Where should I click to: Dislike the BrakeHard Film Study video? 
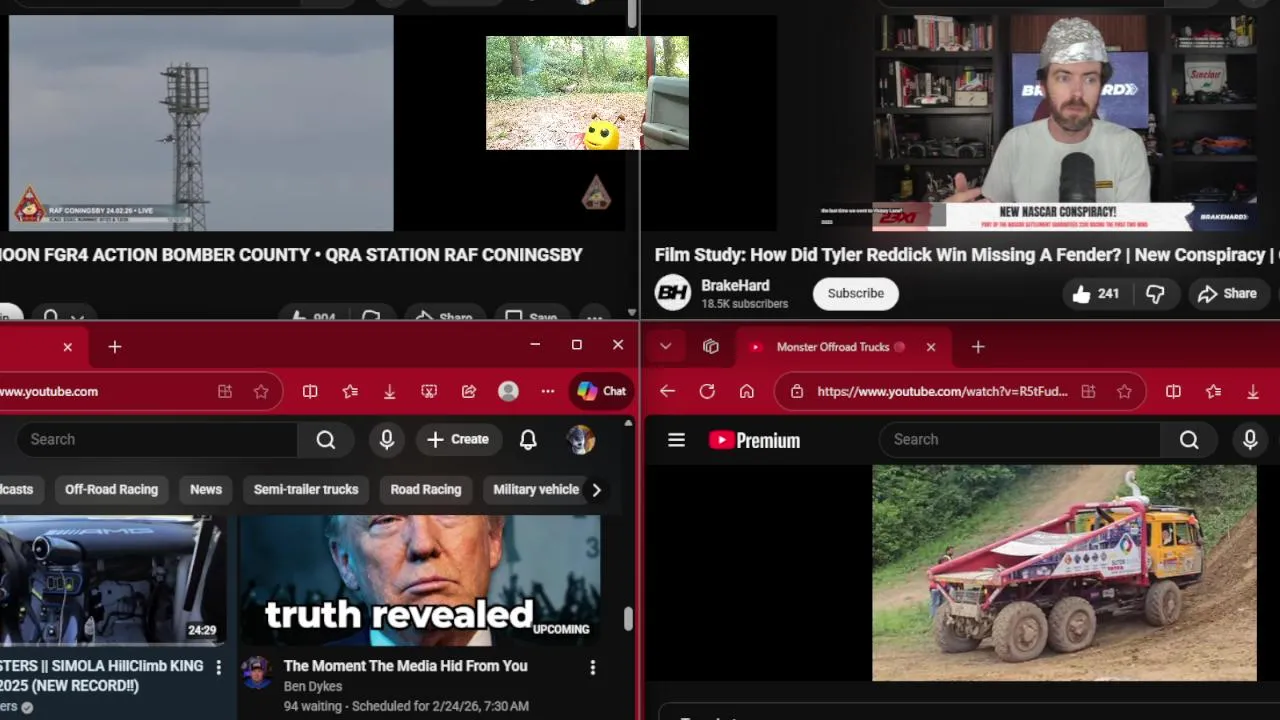(x=1155, y=293)
